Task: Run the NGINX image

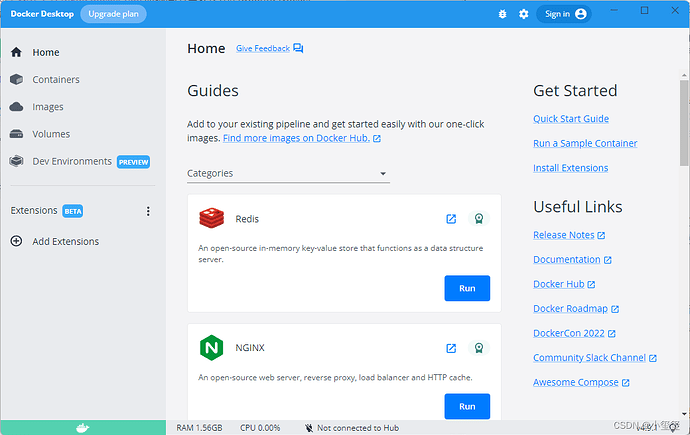Action: (x=467, y=406)
